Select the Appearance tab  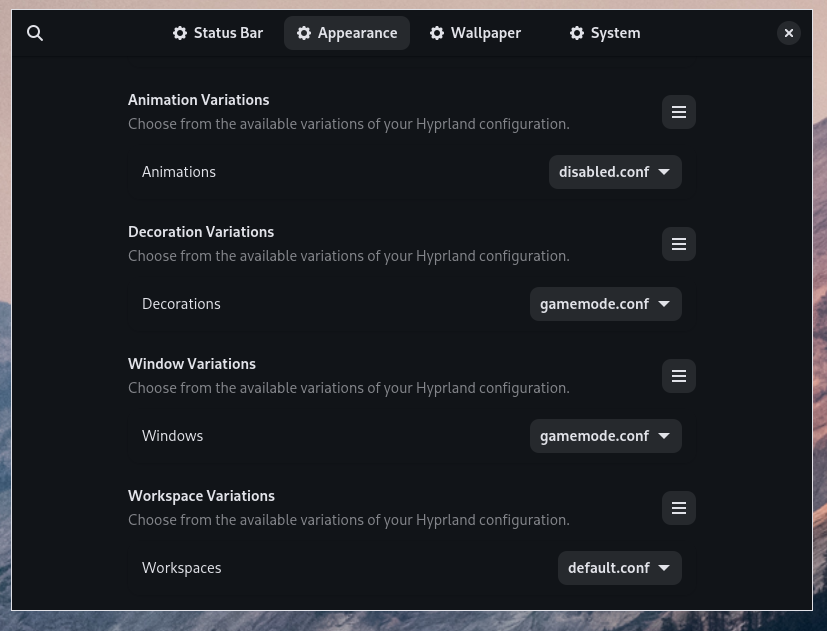coord(346,33)
